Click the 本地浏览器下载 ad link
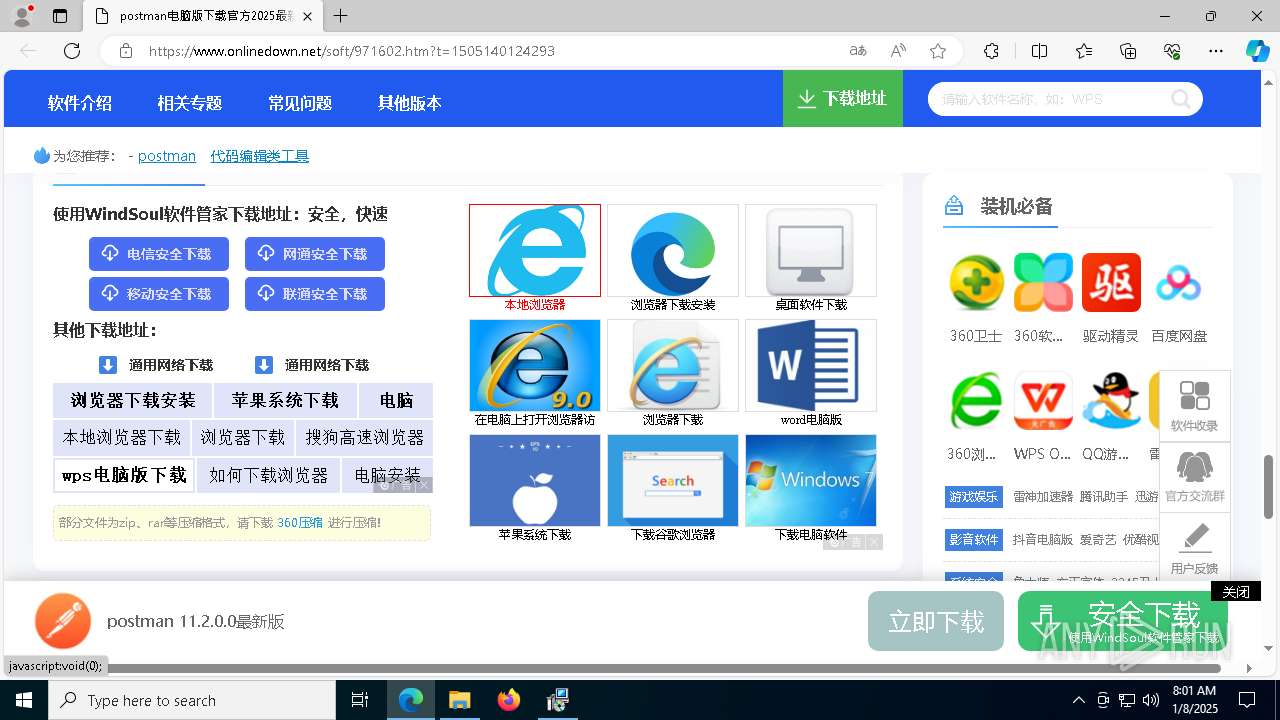Image resolution: width=1280 pixels, height=720 pixels. 122,437
